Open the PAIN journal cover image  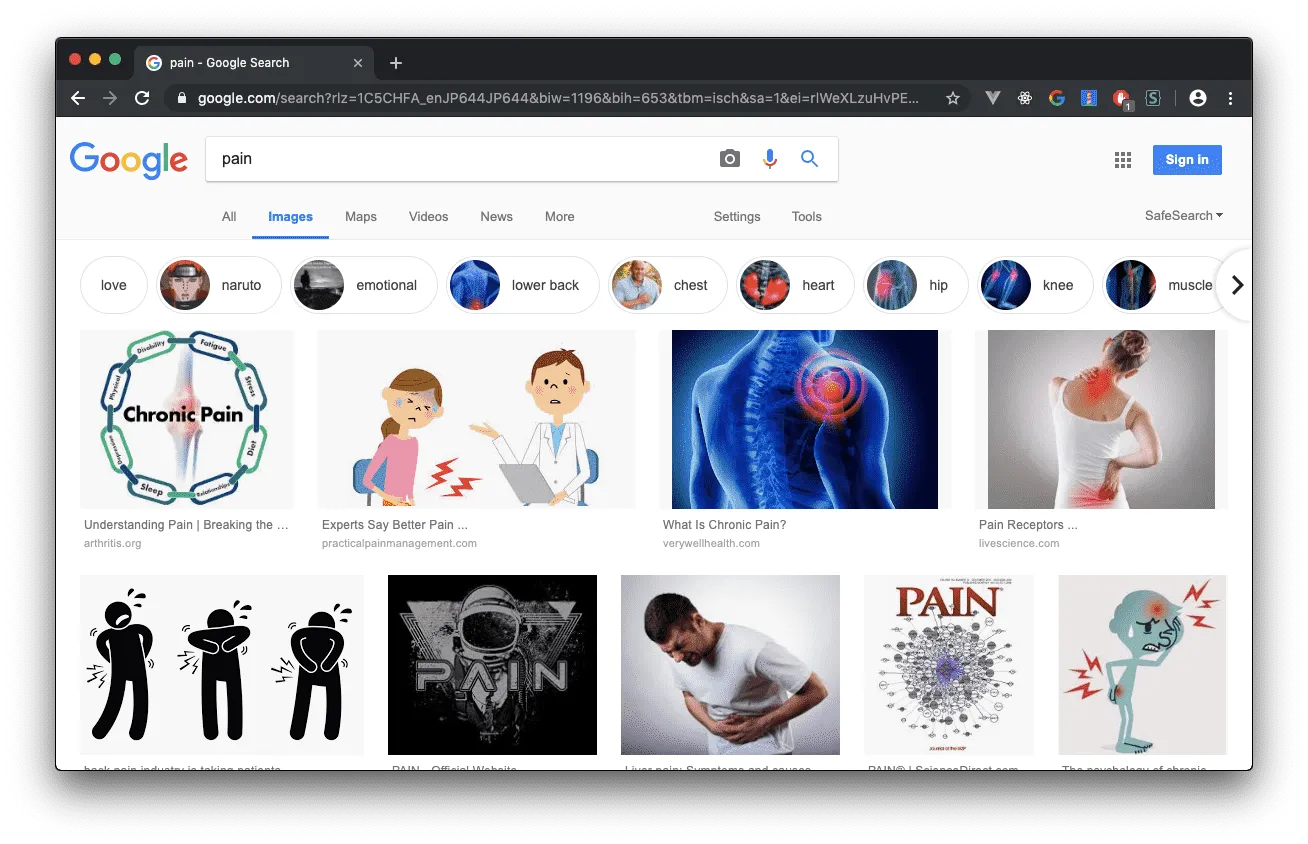(x=949, y=664)
